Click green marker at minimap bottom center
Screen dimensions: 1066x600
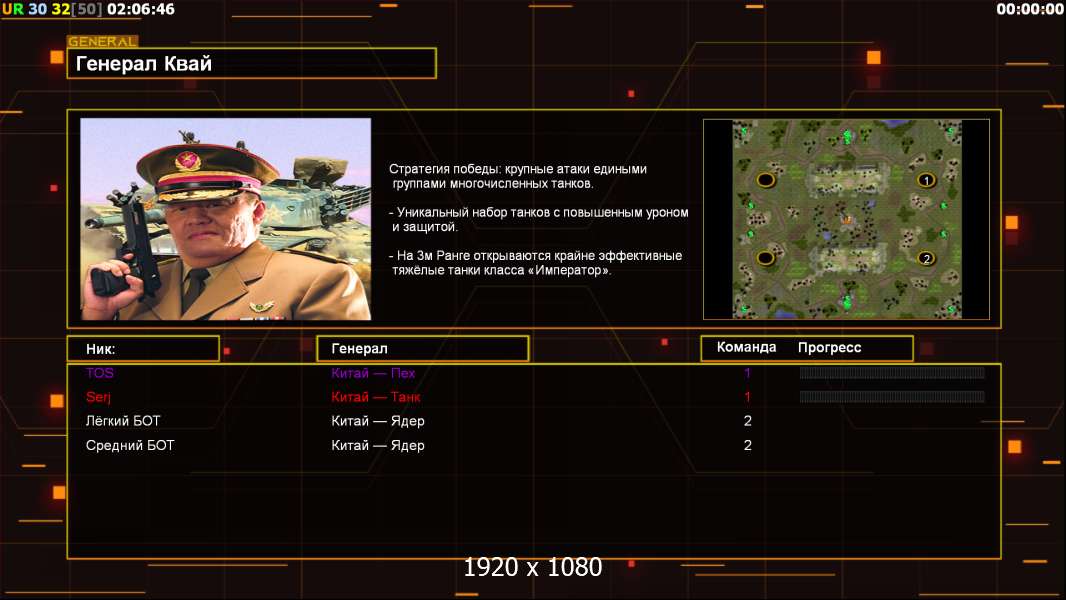point(846,301)
